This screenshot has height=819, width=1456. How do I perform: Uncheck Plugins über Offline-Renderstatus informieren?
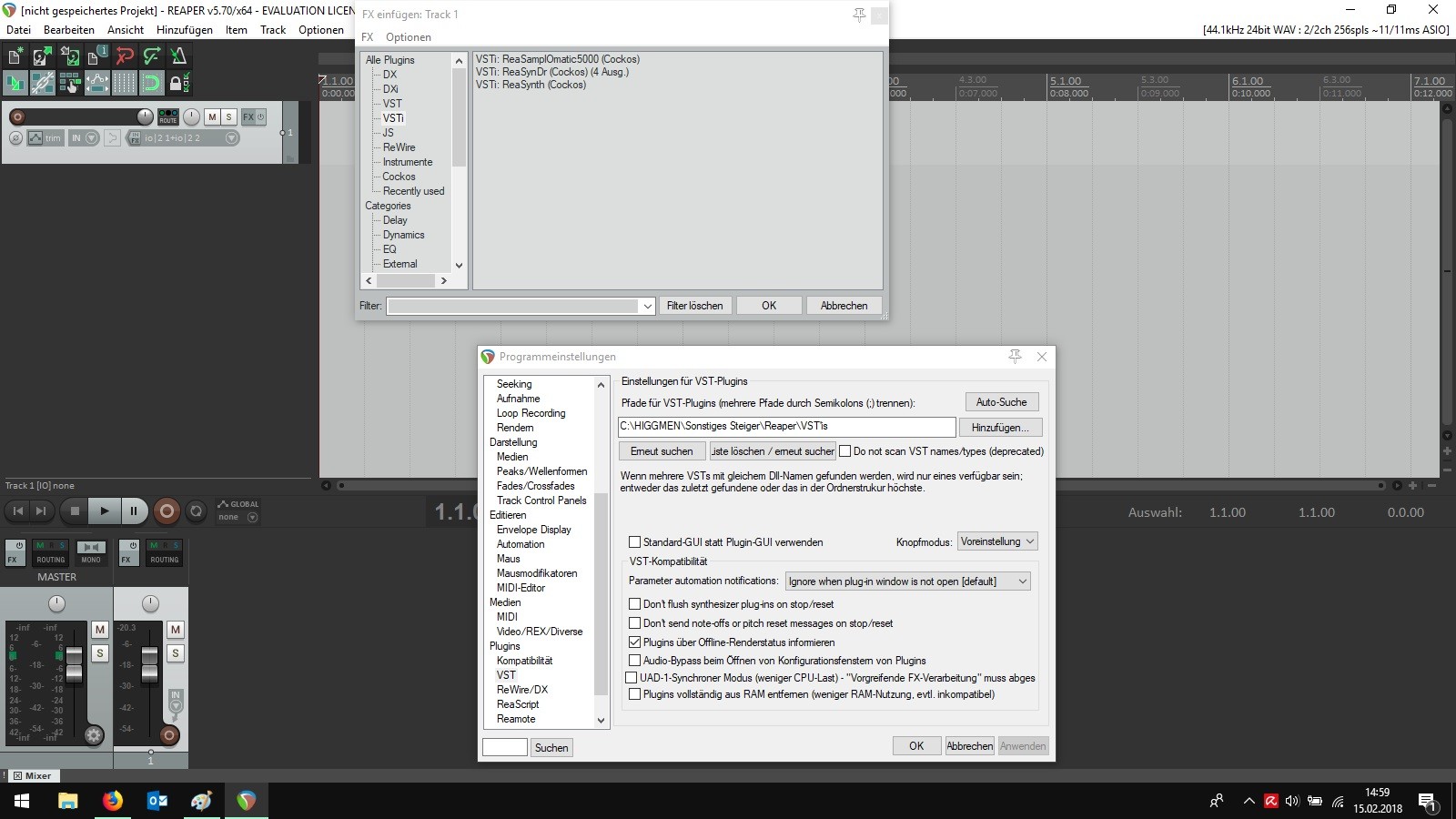[635, 642]
